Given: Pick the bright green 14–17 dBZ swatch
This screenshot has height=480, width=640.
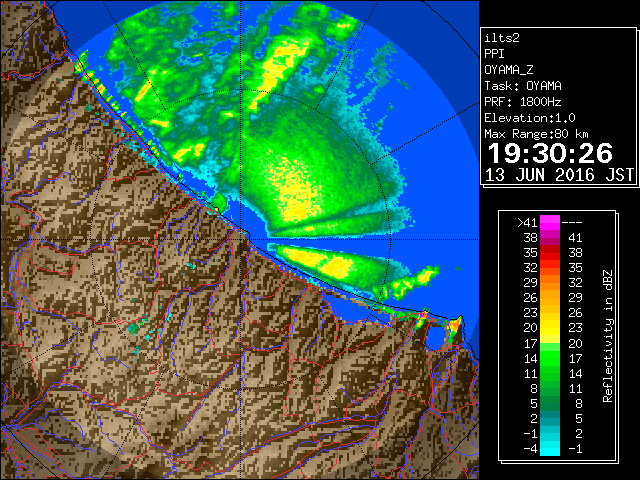Looking at the screenshot, I should tap(550, 358).
